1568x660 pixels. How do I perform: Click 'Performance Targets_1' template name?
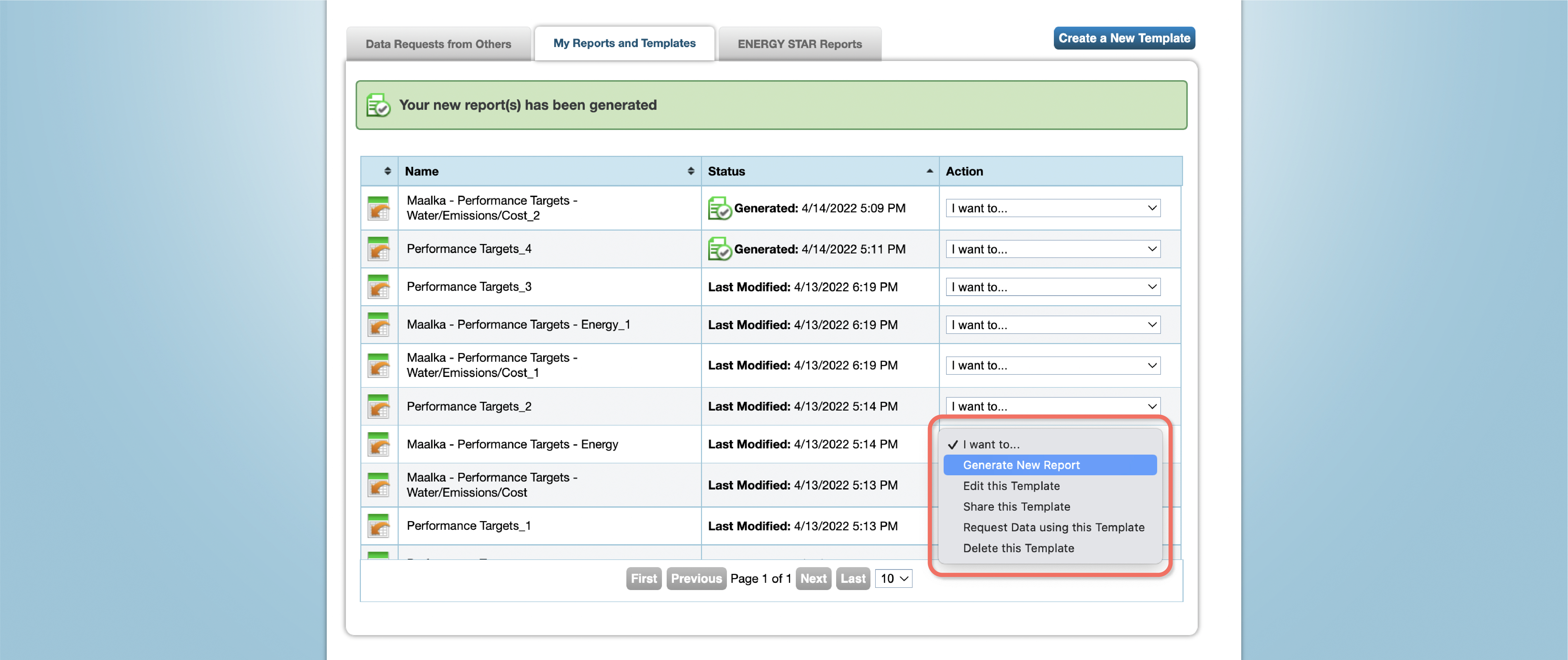coord(469,526)
